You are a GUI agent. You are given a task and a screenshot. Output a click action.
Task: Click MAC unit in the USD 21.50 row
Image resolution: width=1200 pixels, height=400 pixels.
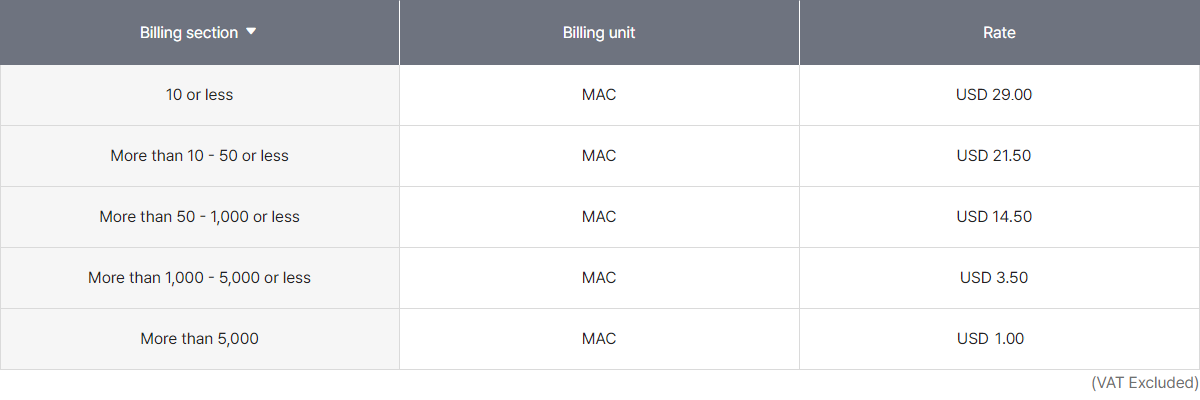click(599, 156)
